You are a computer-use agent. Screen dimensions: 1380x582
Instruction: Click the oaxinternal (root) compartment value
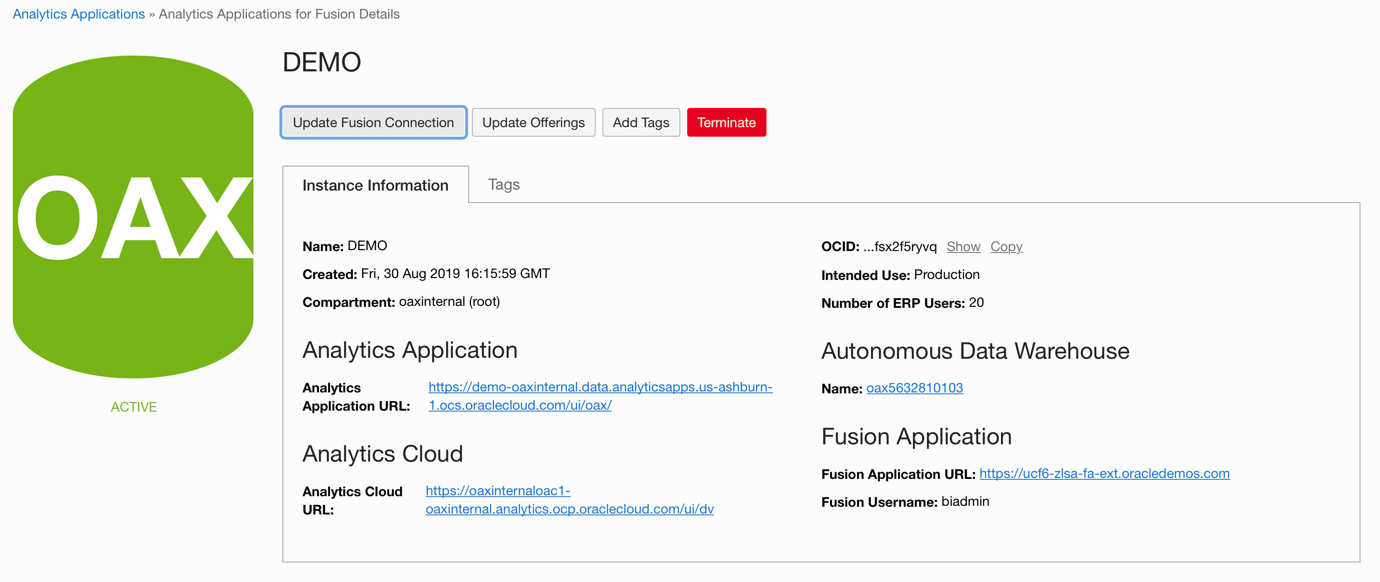[x=449, y=301]
